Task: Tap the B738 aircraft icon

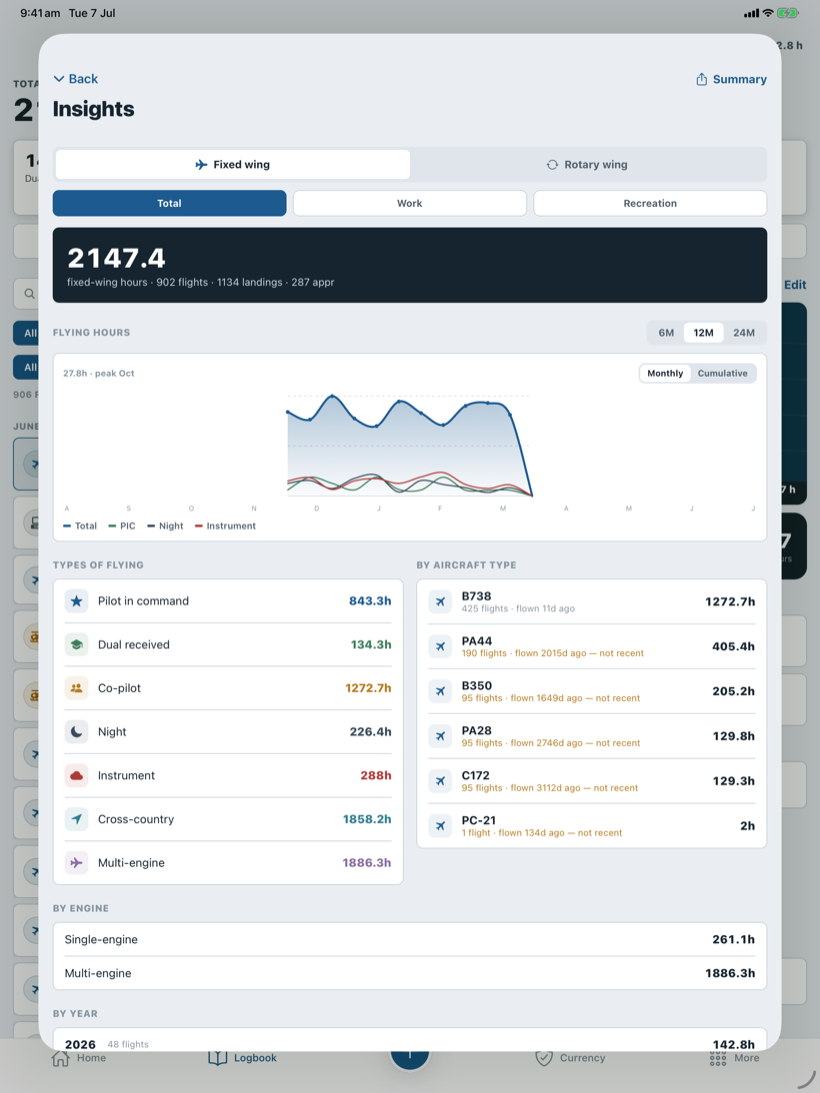Action: [440, 602]
